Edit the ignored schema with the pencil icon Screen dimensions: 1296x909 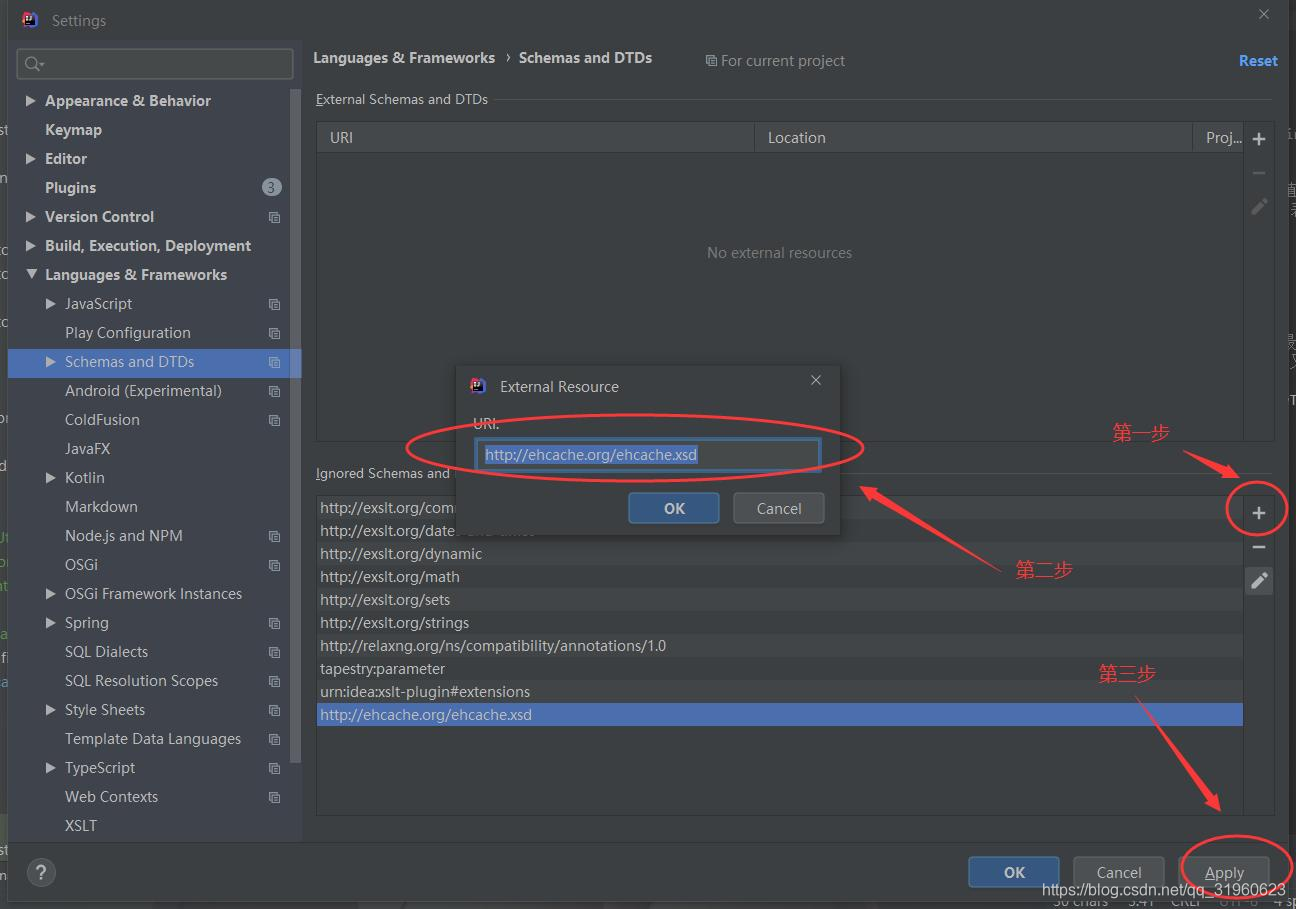pyautogui.click(x=1259, y=580)
